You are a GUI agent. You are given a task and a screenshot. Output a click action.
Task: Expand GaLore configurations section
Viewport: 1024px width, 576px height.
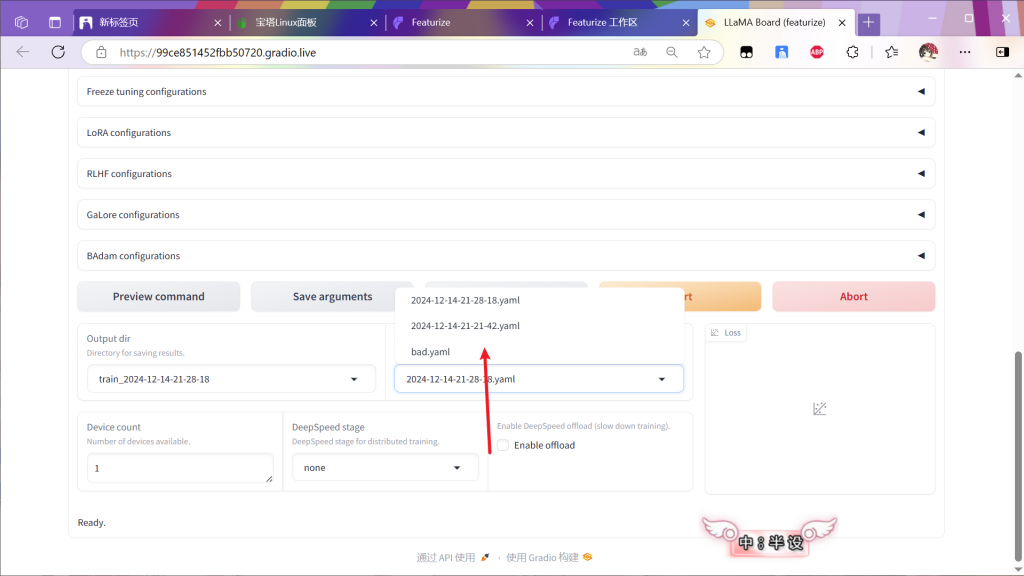[506, 215]
